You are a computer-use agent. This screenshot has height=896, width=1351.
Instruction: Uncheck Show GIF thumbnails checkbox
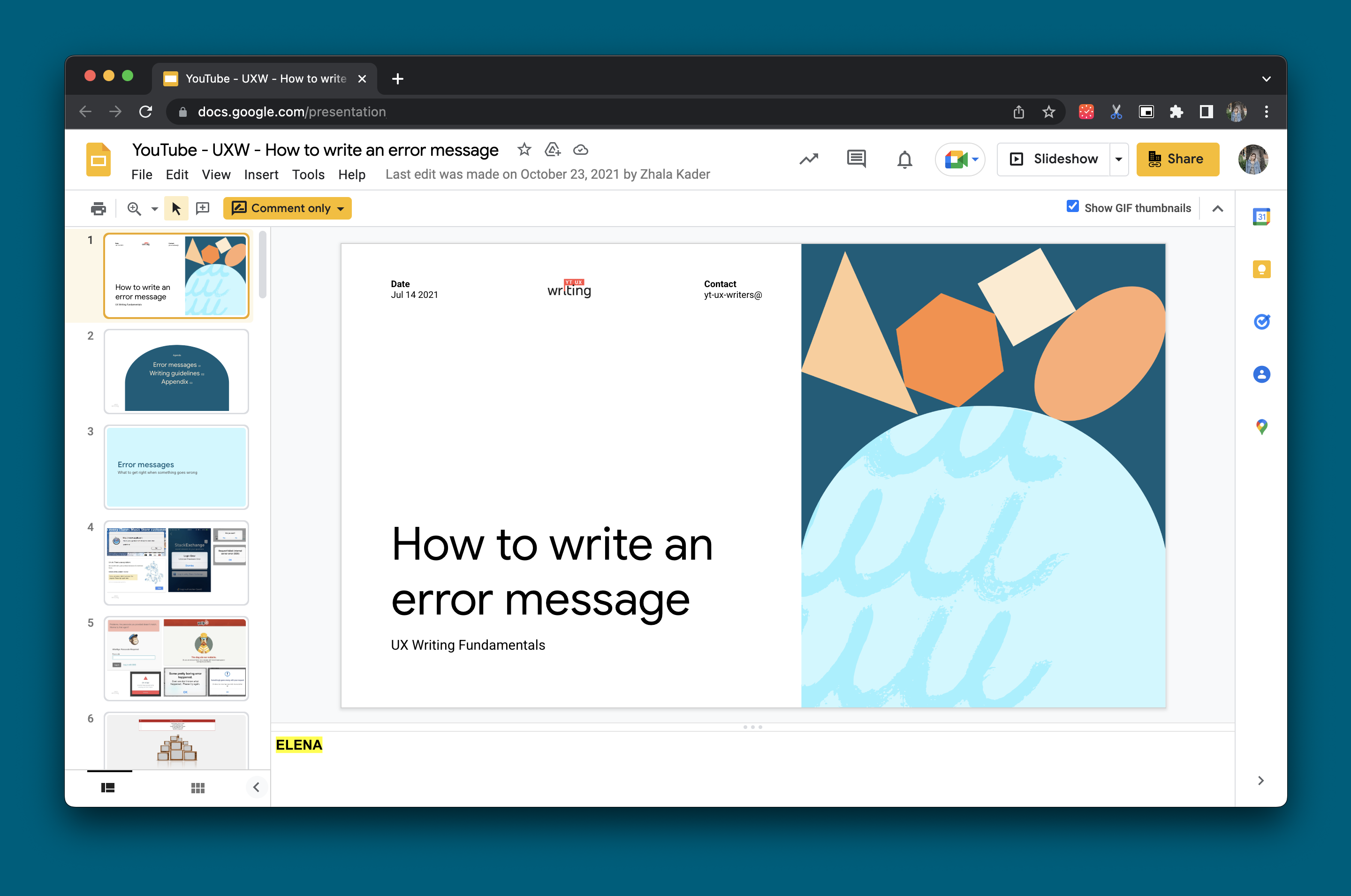pyautogui.click(x=1072, y=207)
